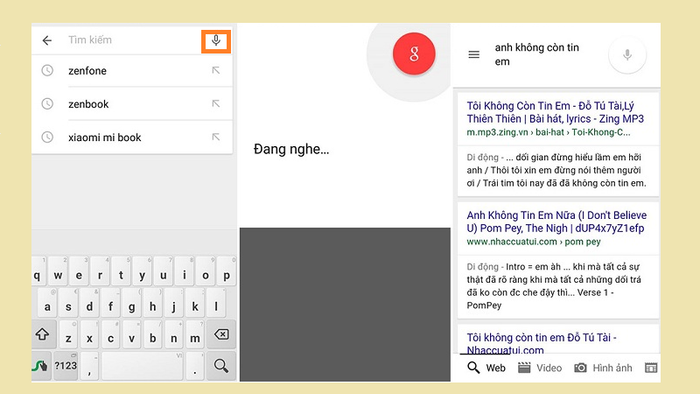Tap the g key on keyboard
This screenshot has height=394, width=700.
tap(132, 303)
